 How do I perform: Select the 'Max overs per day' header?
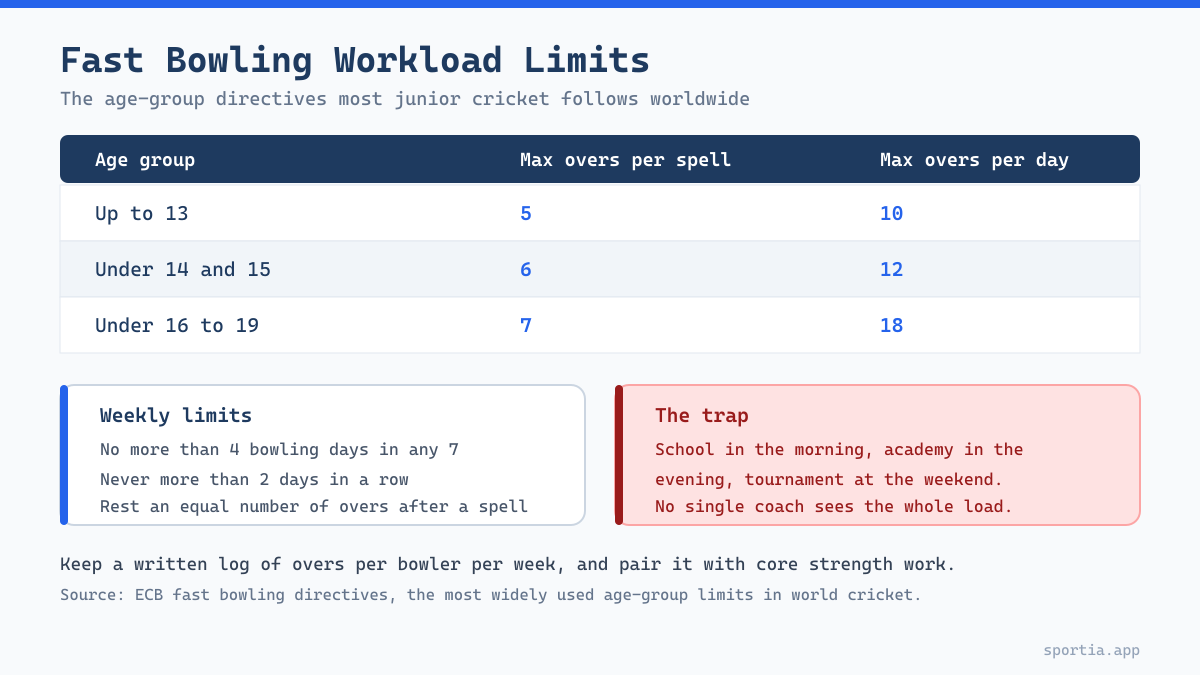tap(974, 160)
